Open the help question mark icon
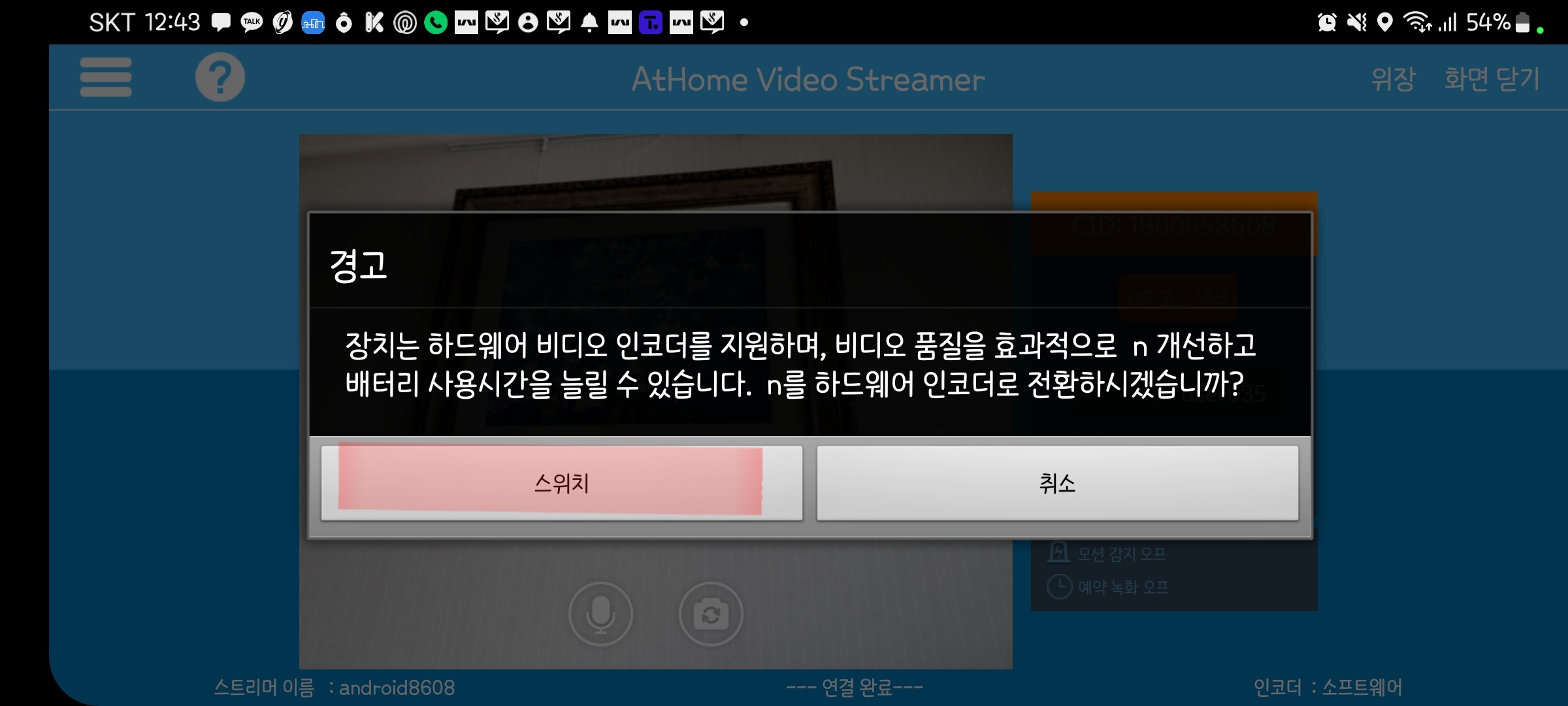1568x706 pixels. click(x=220, y=77)
